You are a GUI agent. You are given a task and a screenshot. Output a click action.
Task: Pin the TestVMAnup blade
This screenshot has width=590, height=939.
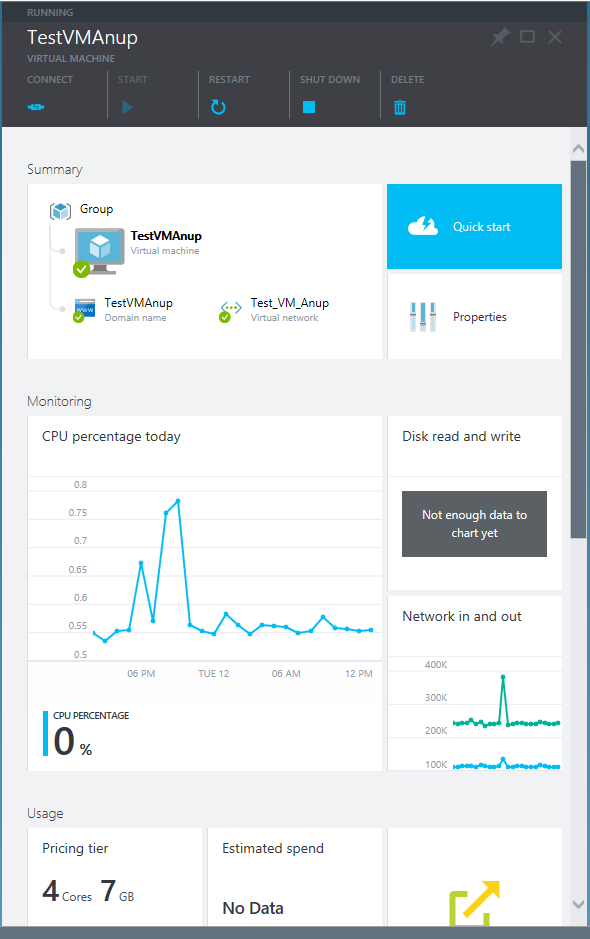[x=499, y=36]
